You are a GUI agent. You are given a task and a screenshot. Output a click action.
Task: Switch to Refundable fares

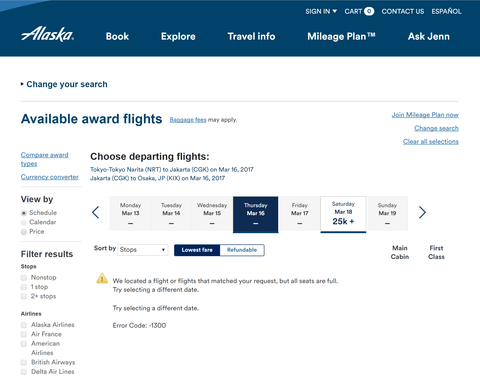point(242,250)
